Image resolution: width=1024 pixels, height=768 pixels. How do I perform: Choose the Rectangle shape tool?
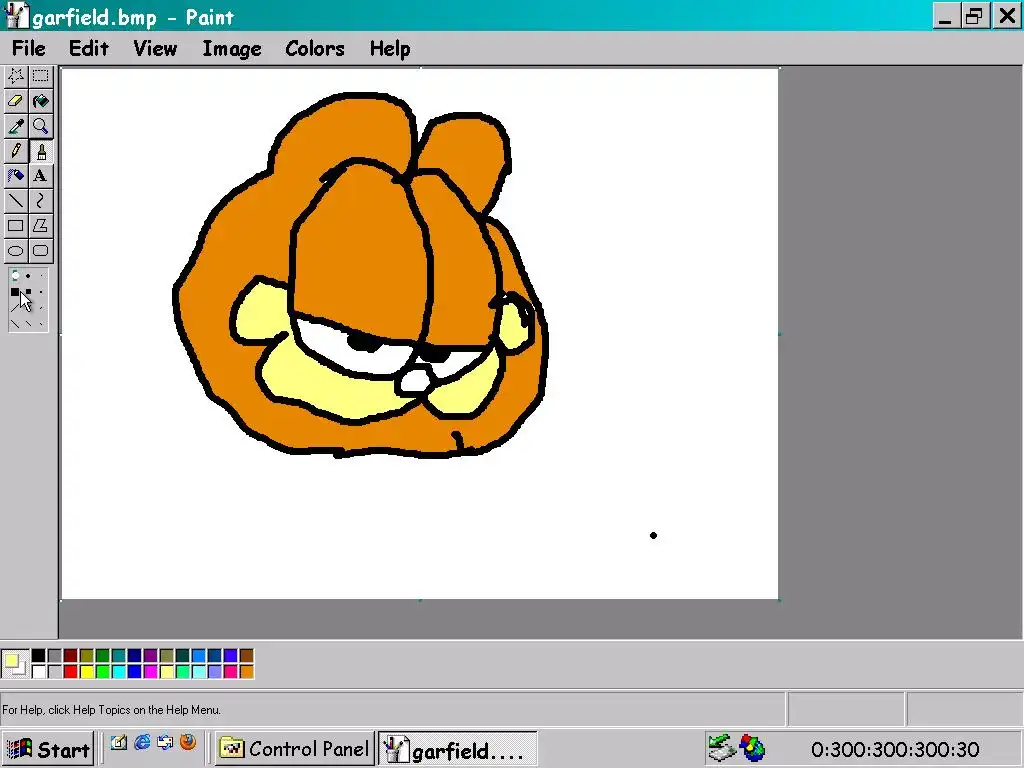(x=16, y=225)
